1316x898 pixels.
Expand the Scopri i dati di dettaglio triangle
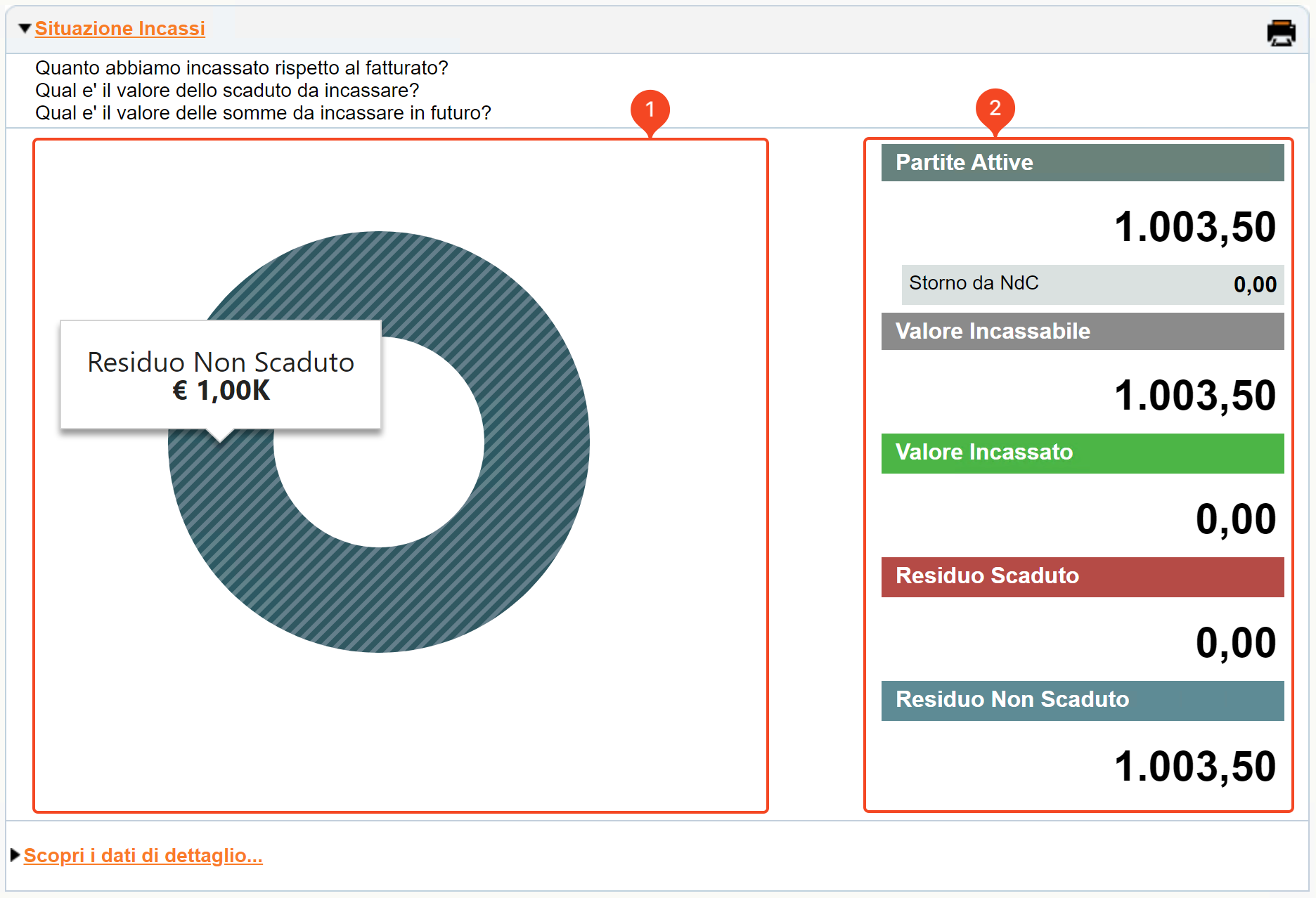pyautogui.click(x=15, y=855)
